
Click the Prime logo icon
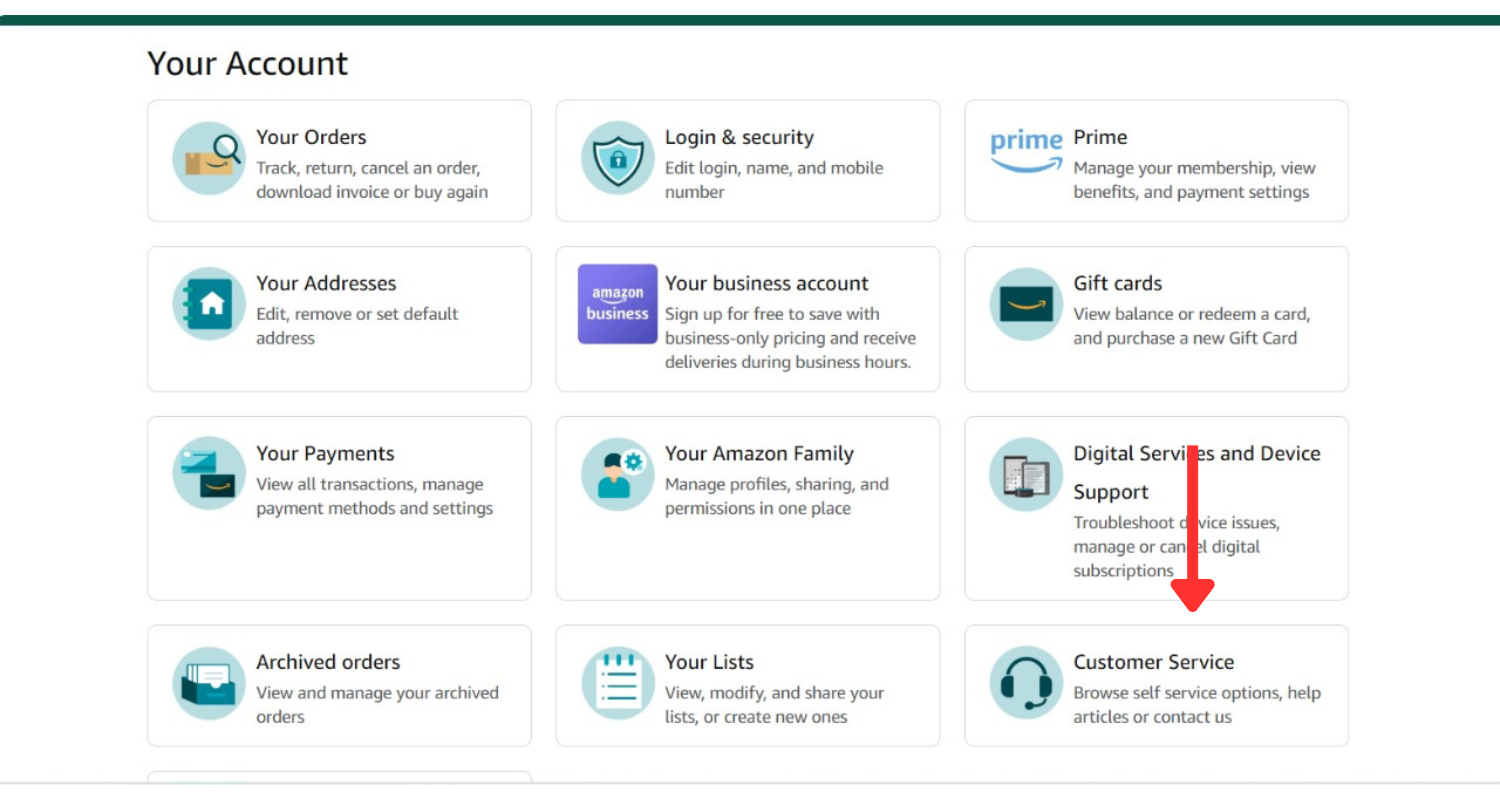coord(1026,150)
